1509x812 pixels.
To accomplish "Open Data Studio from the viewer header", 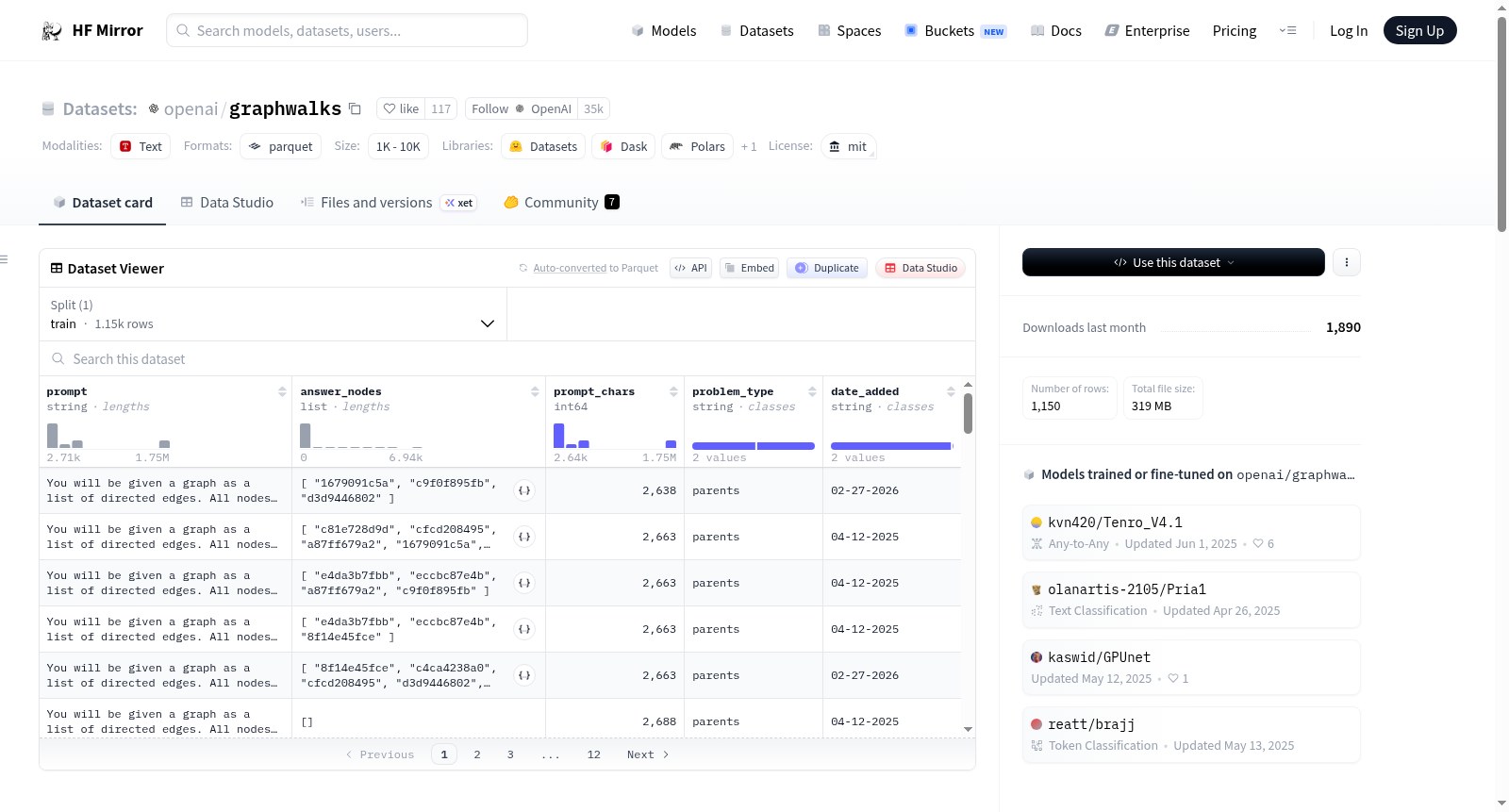I will click(x=920, y=268).
